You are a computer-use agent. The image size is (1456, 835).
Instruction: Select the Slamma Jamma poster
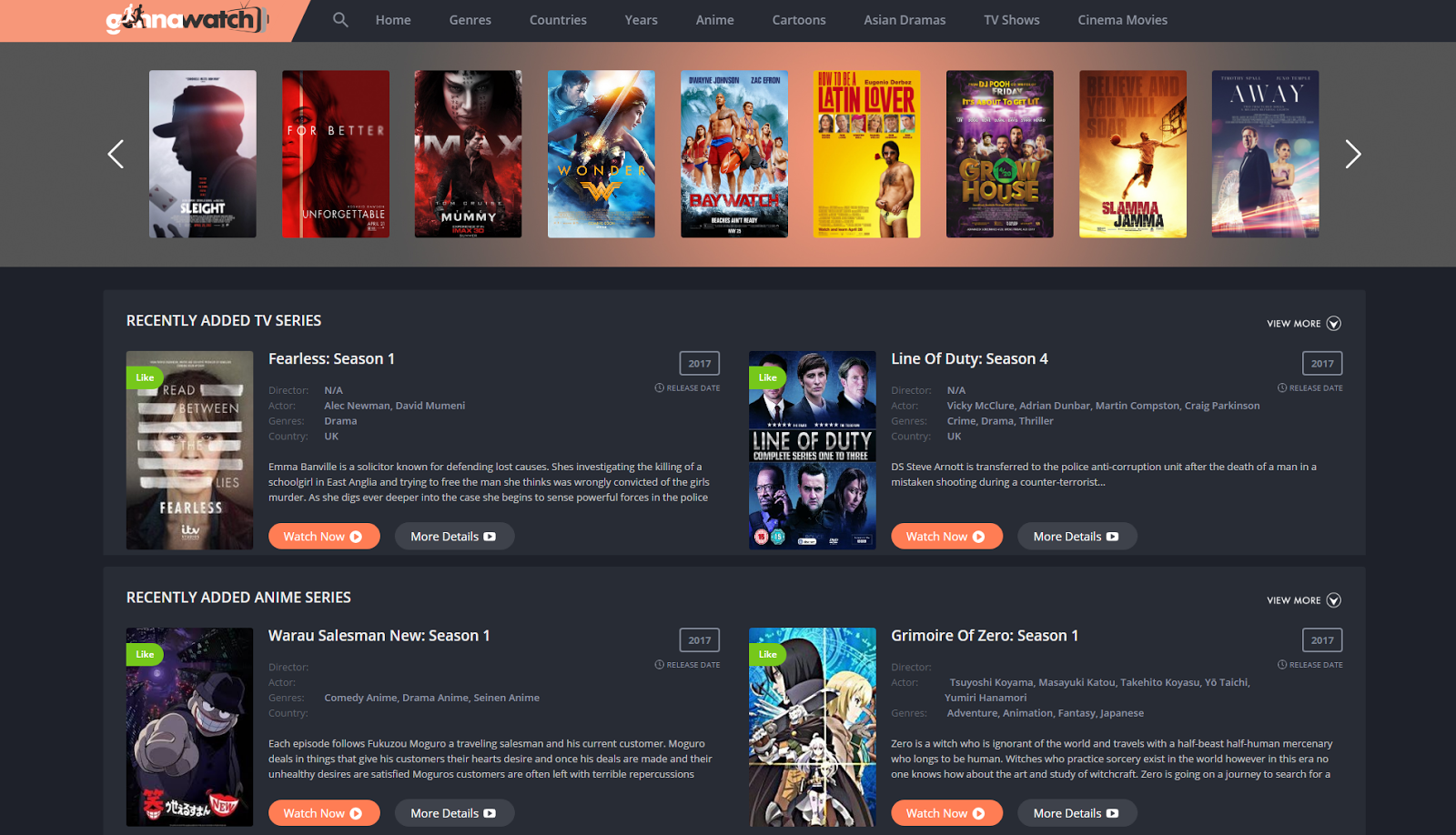[1133, 154]
